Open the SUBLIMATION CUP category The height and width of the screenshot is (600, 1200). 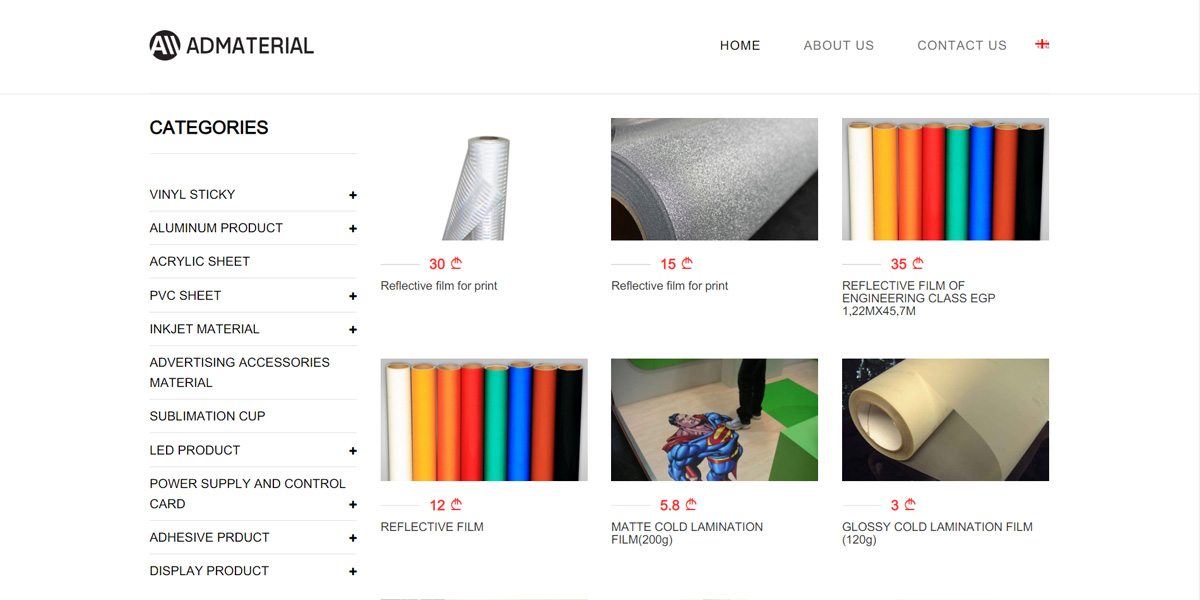[207, 416]
